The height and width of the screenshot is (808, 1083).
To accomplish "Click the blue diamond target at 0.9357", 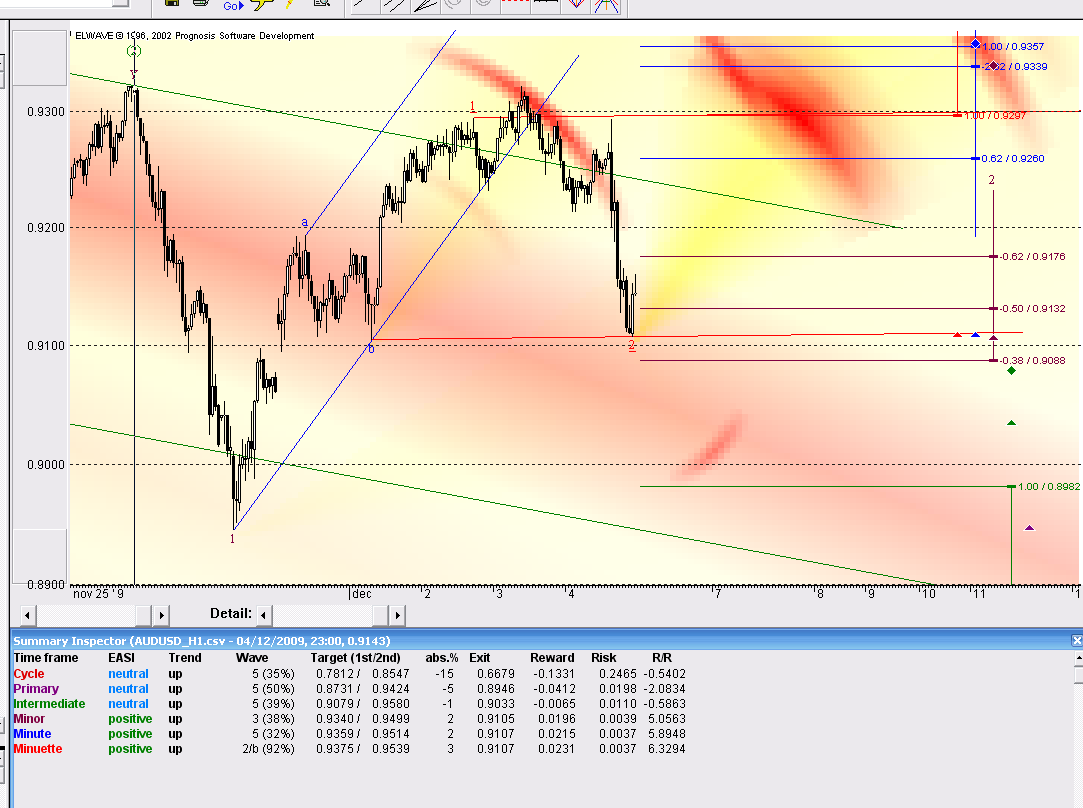I will (x=975, y=45).
